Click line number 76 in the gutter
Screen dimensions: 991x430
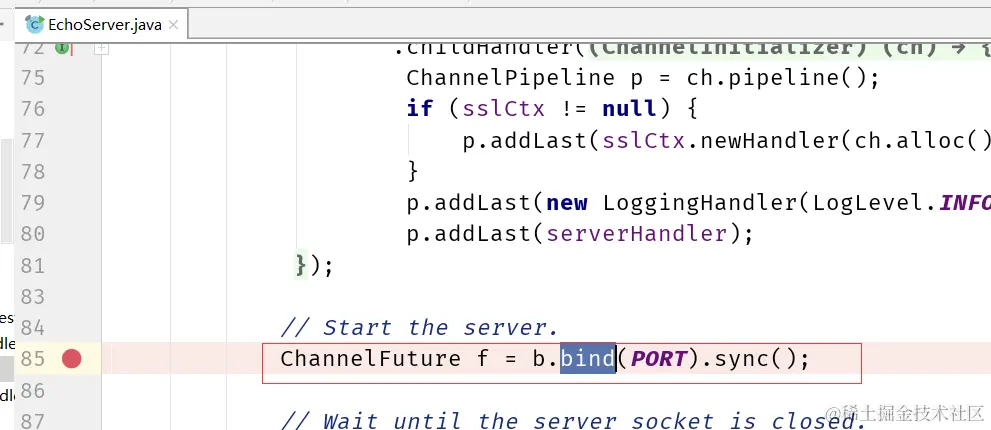coord(32,109)
